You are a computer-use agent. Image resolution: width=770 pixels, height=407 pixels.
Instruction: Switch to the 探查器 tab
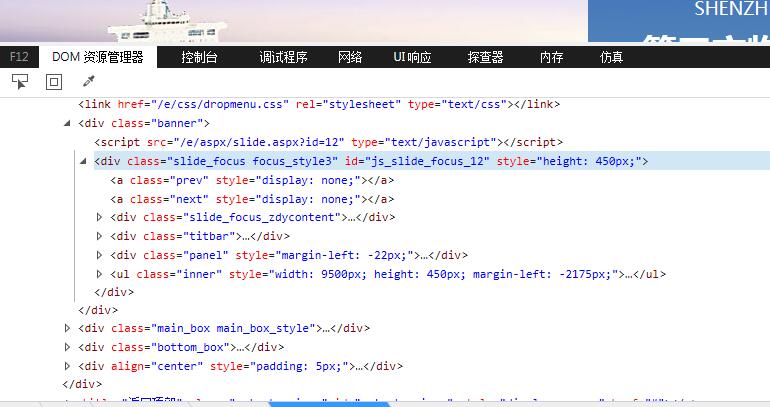click(485, 57)
